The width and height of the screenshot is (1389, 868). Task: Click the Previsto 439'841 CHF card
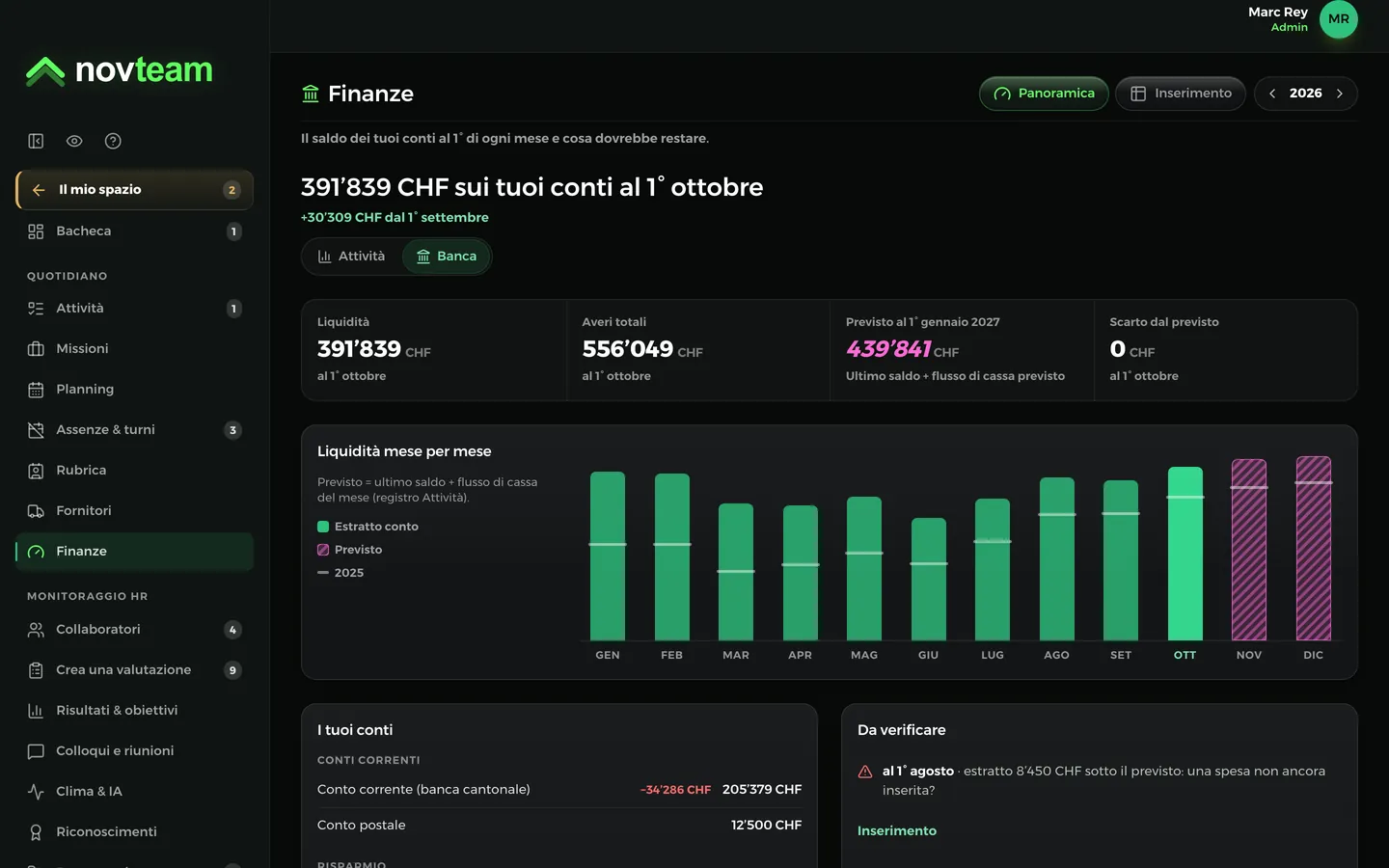tap(963, 350)
